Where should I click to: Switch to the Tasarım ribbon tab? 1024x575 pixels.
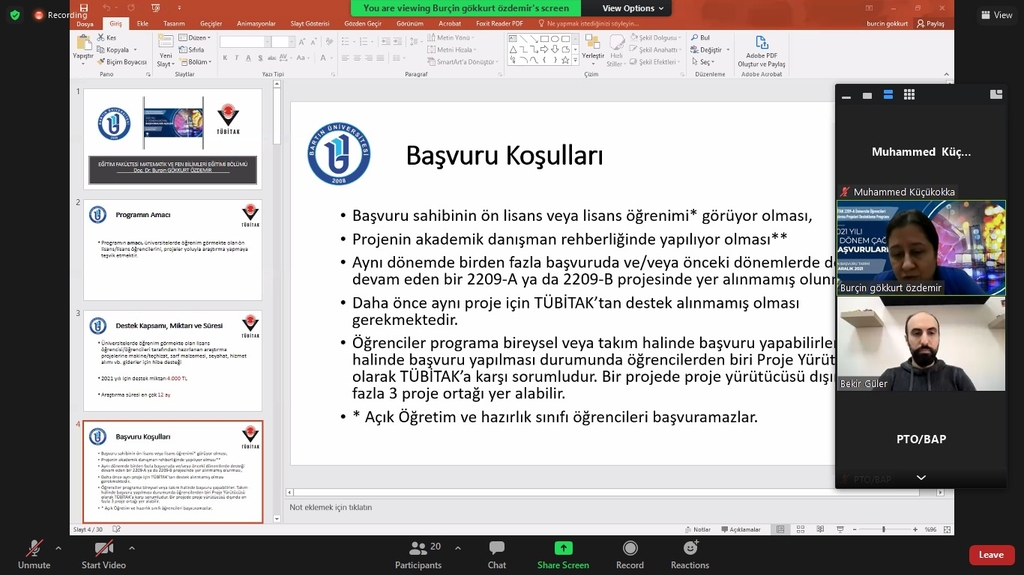click(x=174, y=24)
